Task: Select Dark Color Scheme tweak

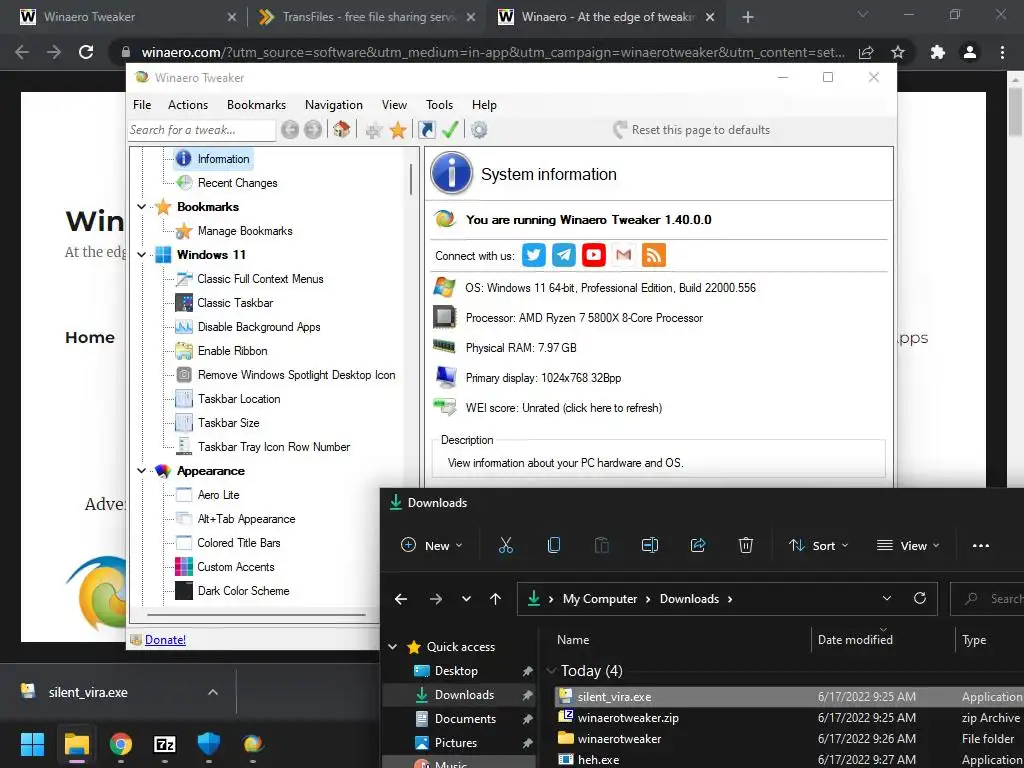Action: click(243, 591)
